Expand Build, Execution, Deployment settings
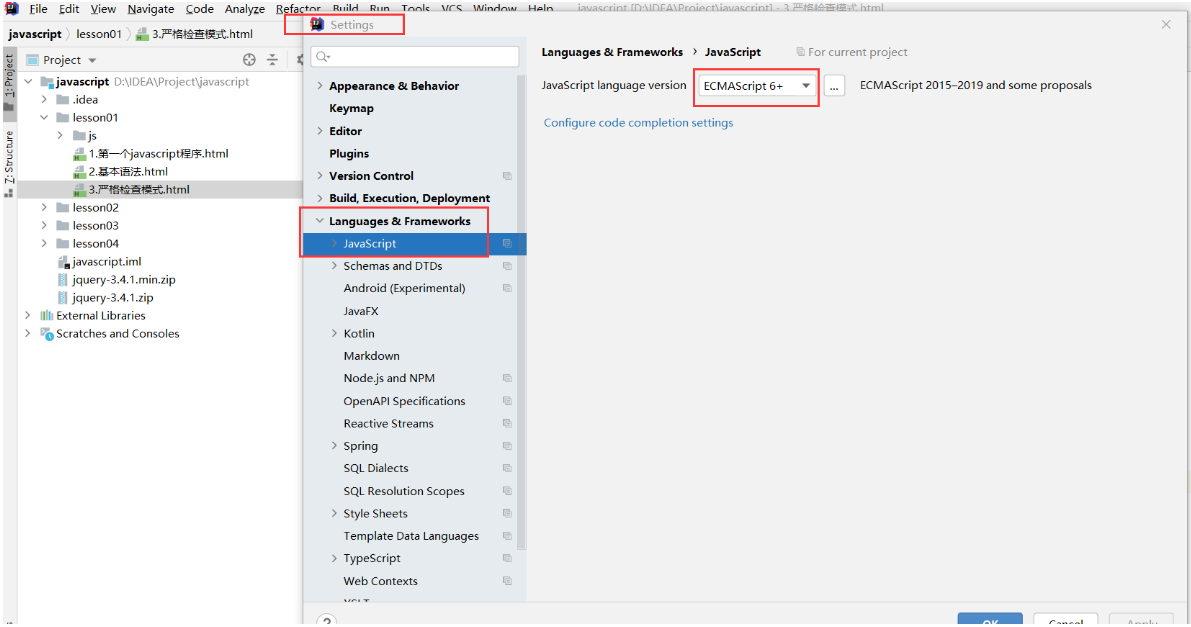1191x627 pixels. (320, 198)
